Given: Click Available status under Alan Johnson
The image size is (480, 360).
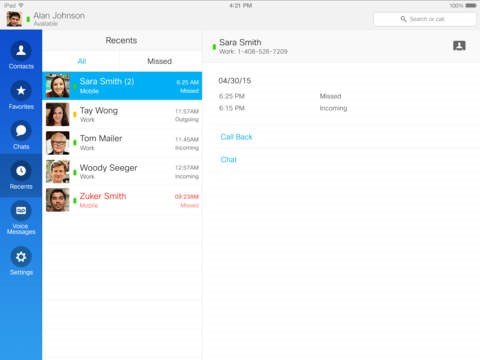Looking at the screenshot, I should [x=46, y=23].
